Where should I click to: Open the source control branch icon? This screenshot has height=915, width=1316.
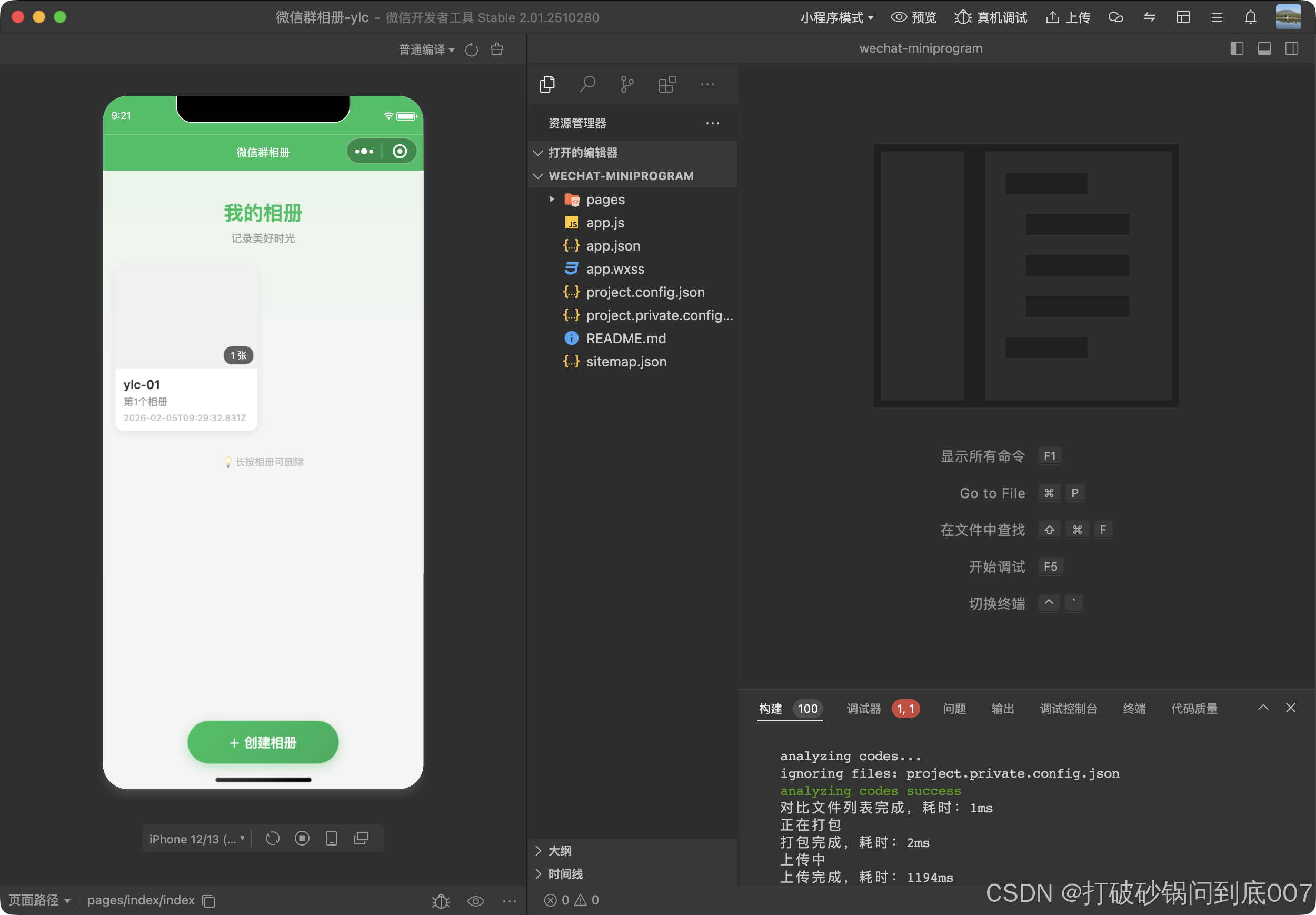pyautogui.click(x=627, y=84)
